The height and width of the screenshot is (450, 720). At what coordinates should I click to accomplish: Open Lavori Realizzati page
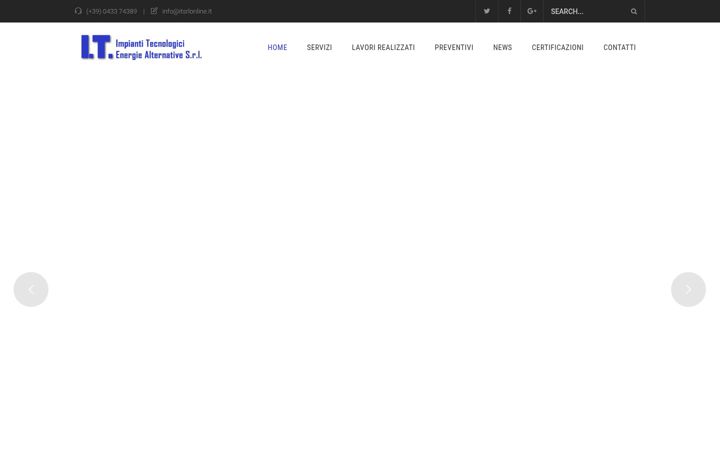383,47
